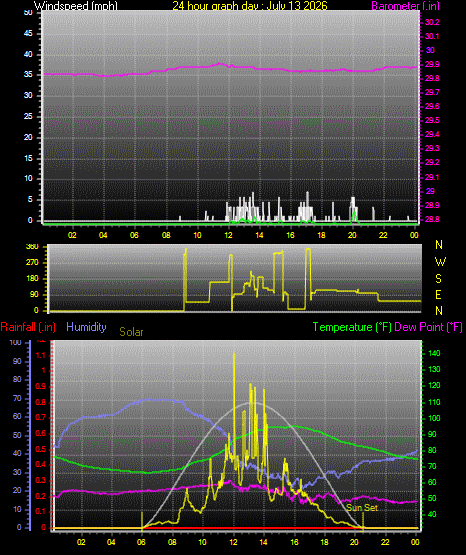
Task: Click the E compass label beside wind direction
Action: [x=438, y=295]
